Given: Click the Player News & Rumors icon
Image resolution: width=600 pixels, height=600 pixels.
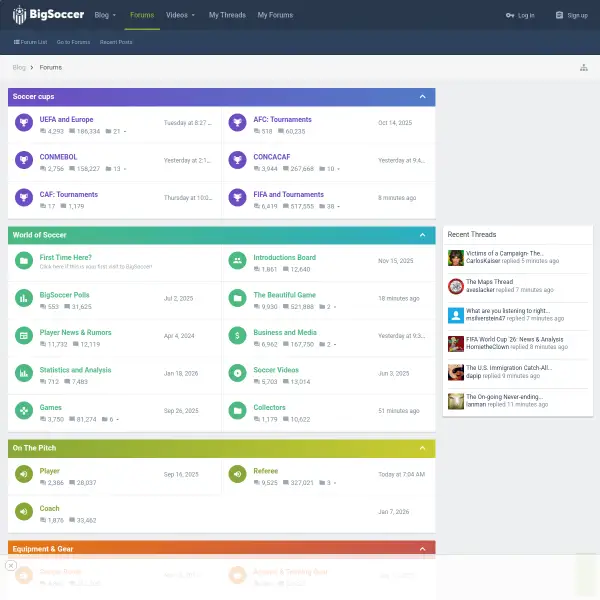Looking at the screenshot, I should (24, 336).
